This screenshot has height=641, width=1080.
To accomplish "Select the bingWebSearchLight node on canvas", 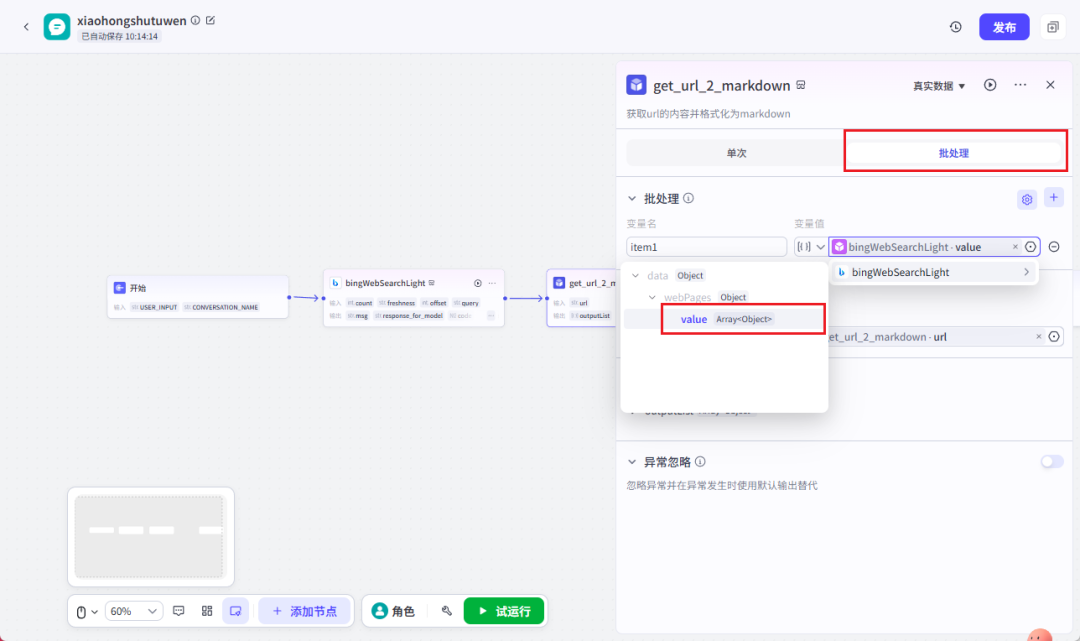I will point(413,297).
